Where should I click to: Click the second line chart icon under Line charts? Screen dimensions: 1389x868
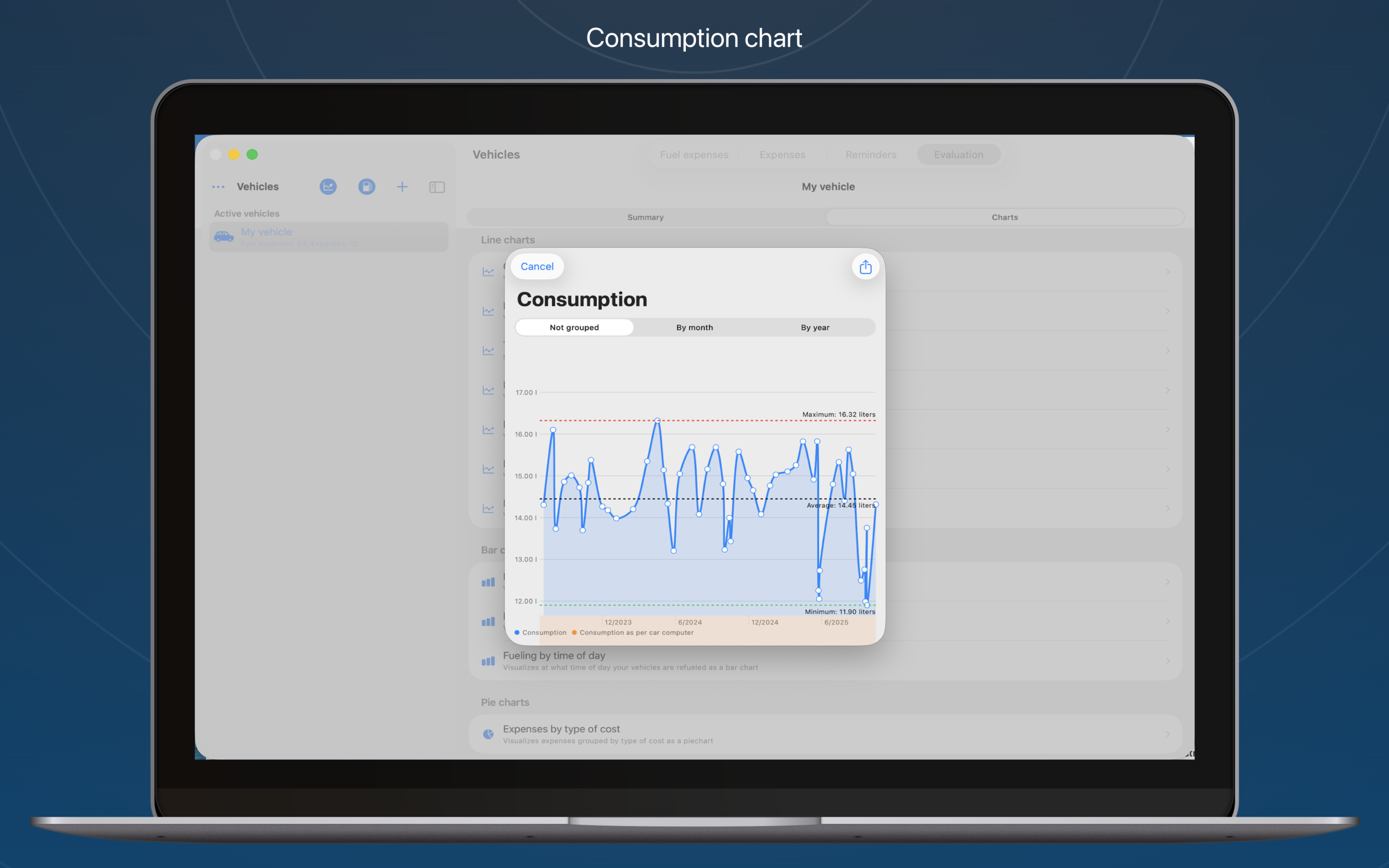click(488, 311)
